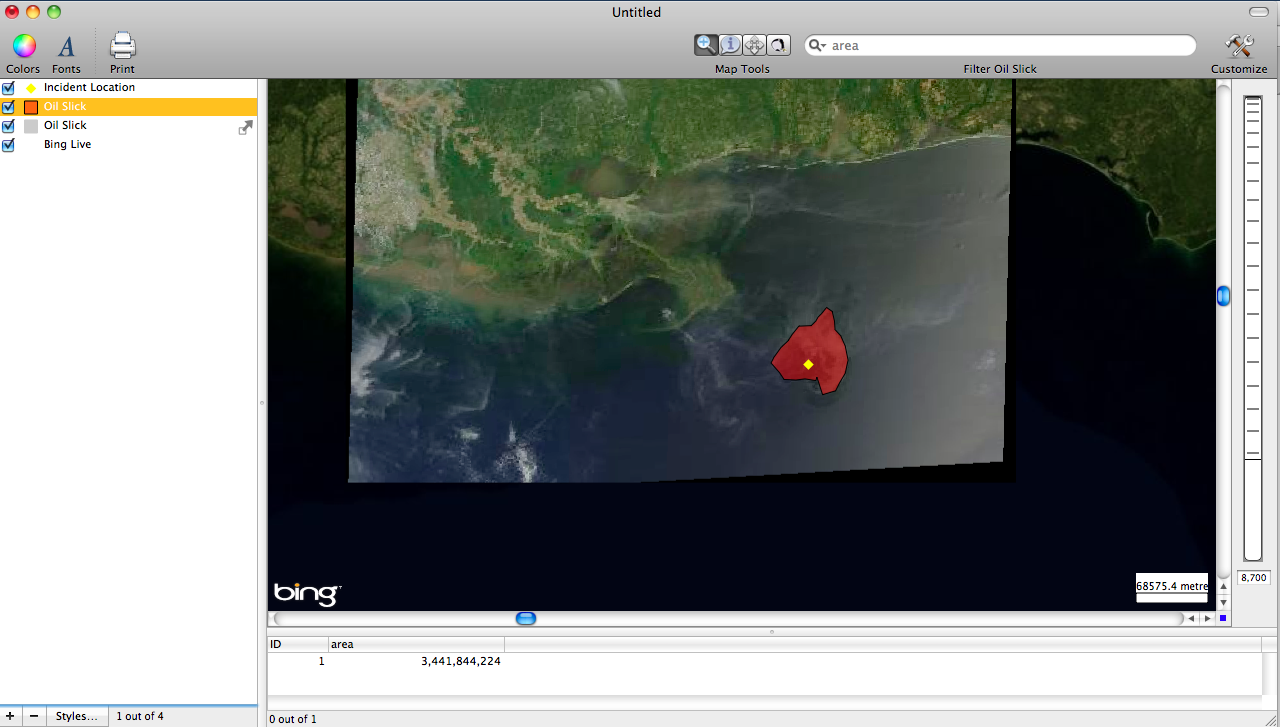Screen dimensions: 1280x727
Task: Select the zoom magnifier map tool
Action: (x=706, y=45)
